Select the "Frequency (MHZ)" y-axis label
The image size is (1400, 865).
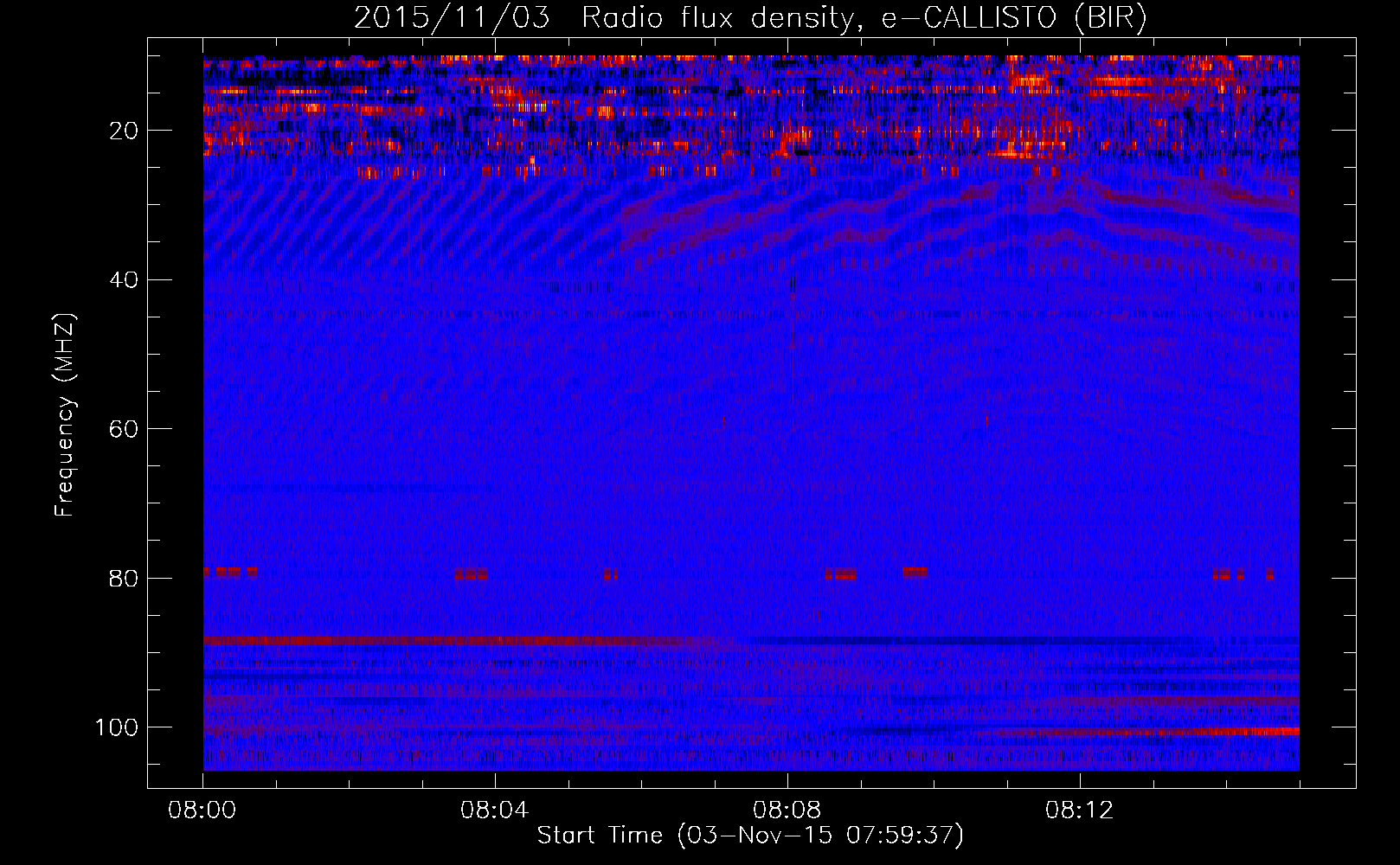66,415
